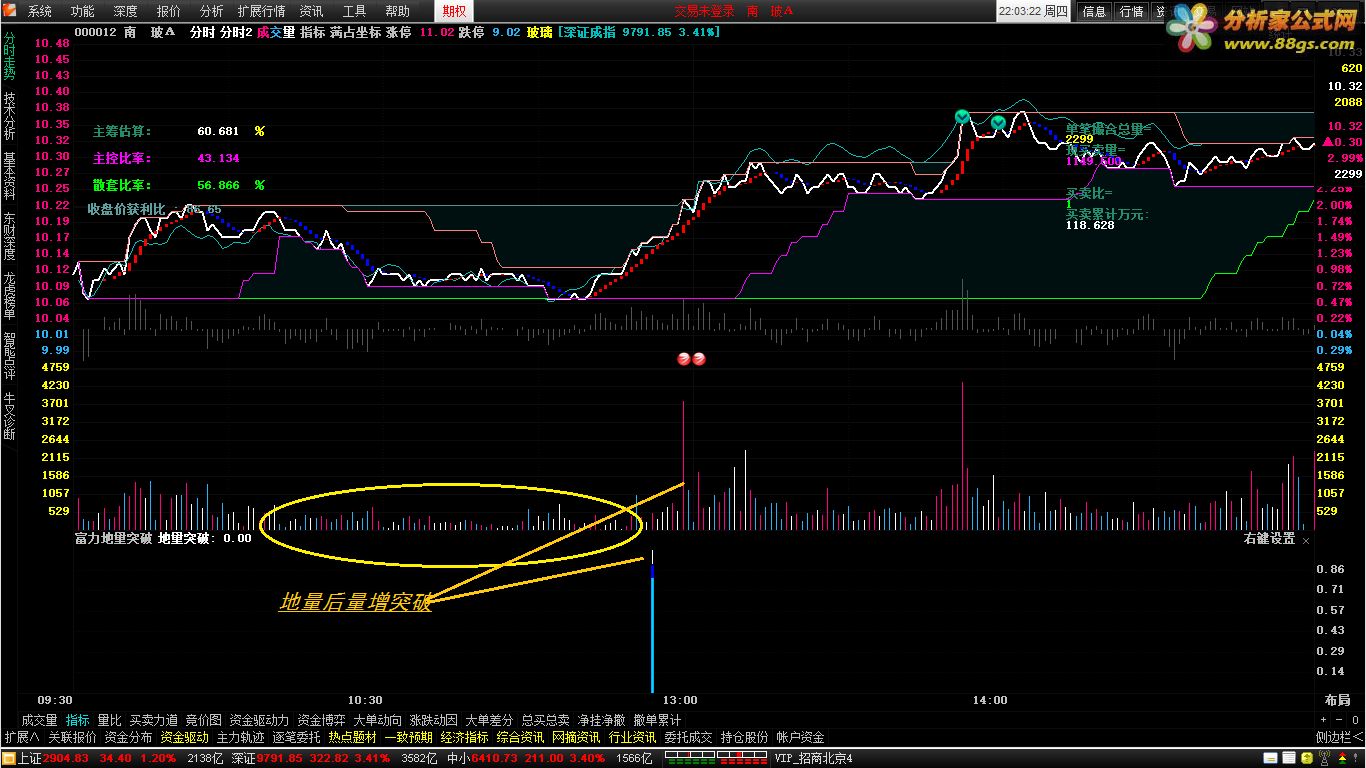Select the 涨跌动因 bottom tab
The width and height of the screenshot is (1366, 768).
(433, 720)
